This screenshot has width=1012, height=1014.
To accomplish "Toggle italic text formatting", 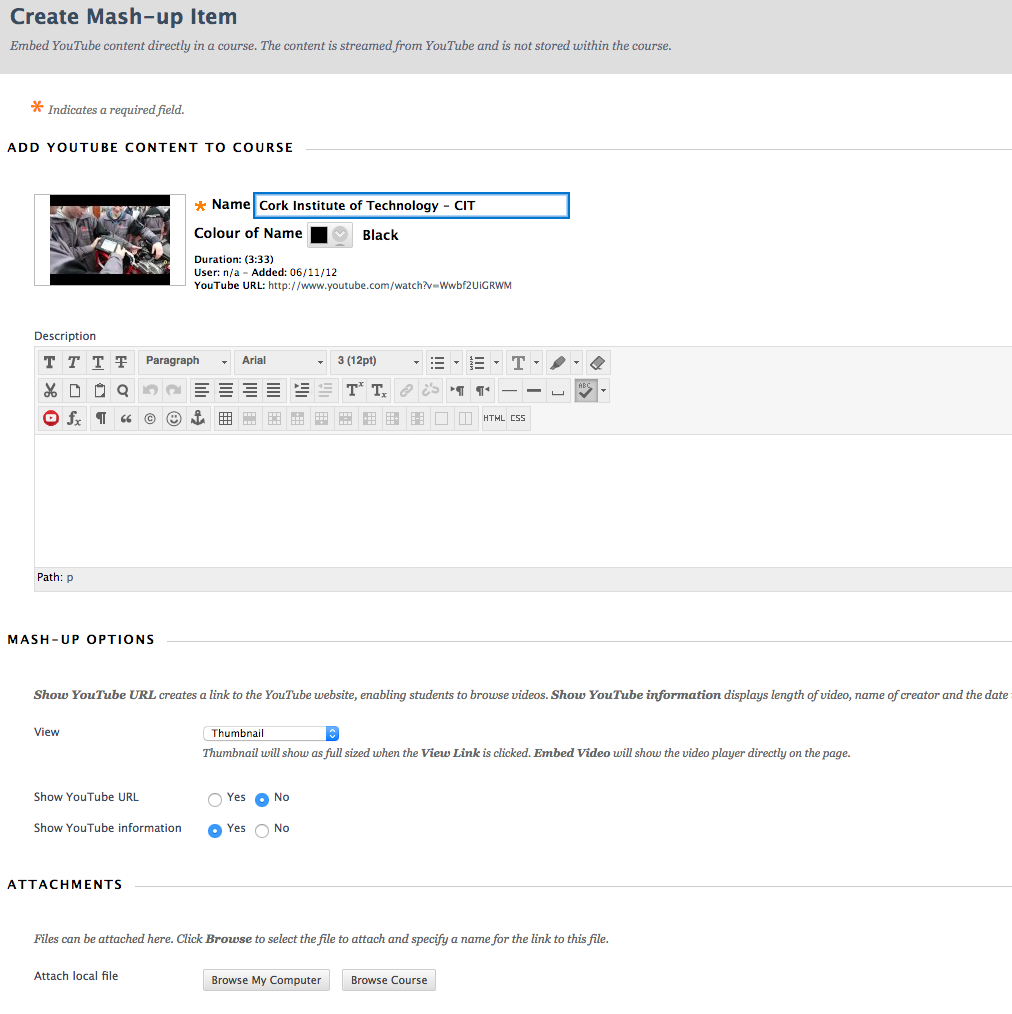I will 74,363.
